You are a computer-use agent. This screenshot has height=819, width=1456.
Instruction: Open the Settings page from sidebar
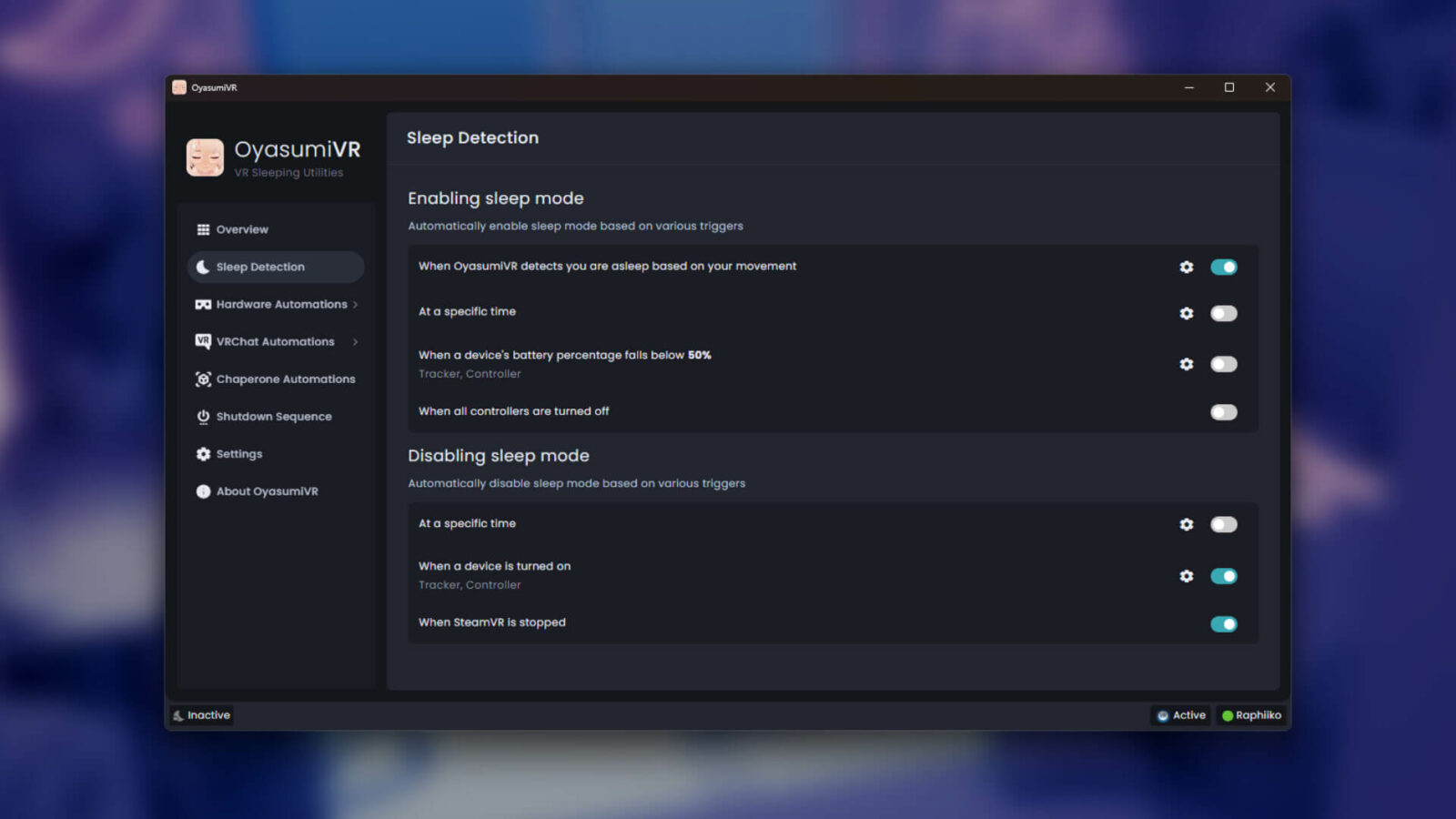[x=238, y=453]
